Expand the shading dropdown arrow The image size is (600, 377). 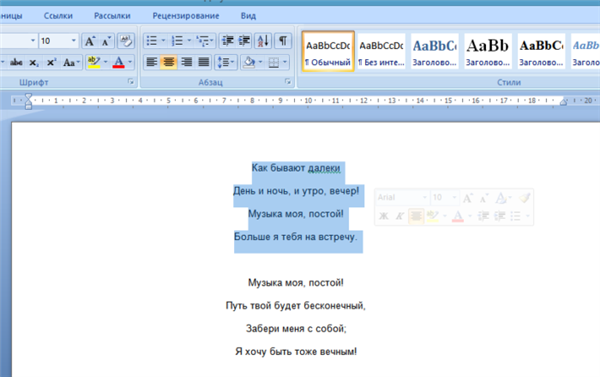[x=261, y=62]
